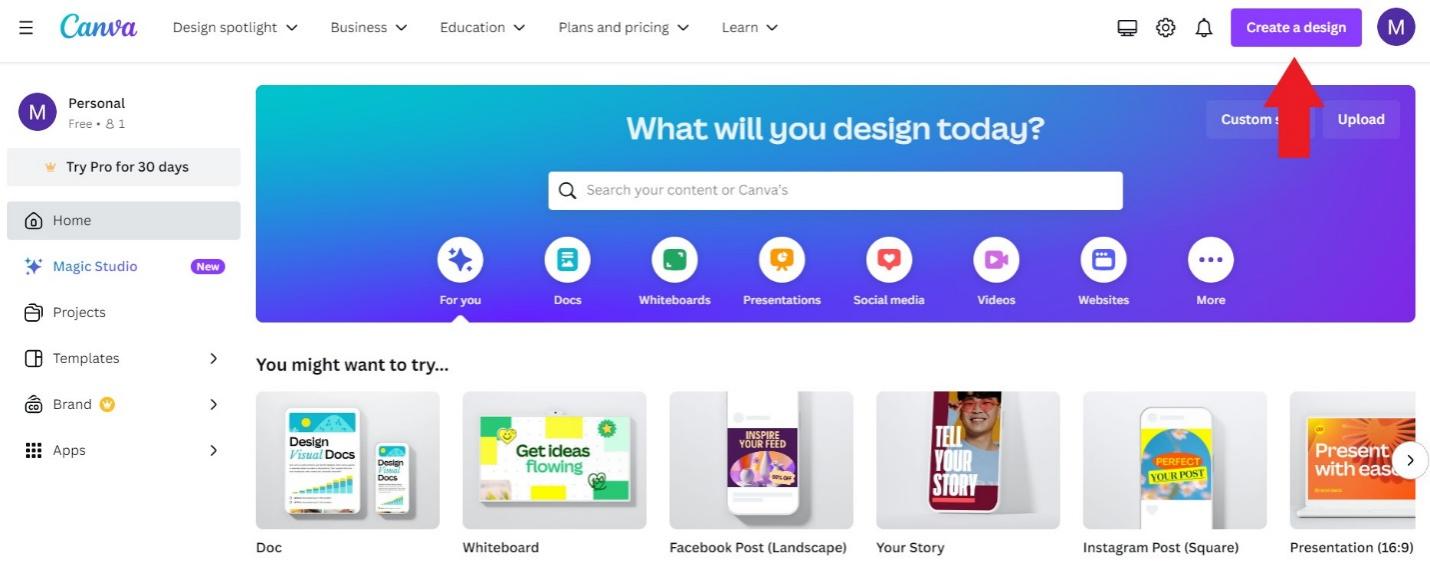Select the Docs category icon

[567, 261]
